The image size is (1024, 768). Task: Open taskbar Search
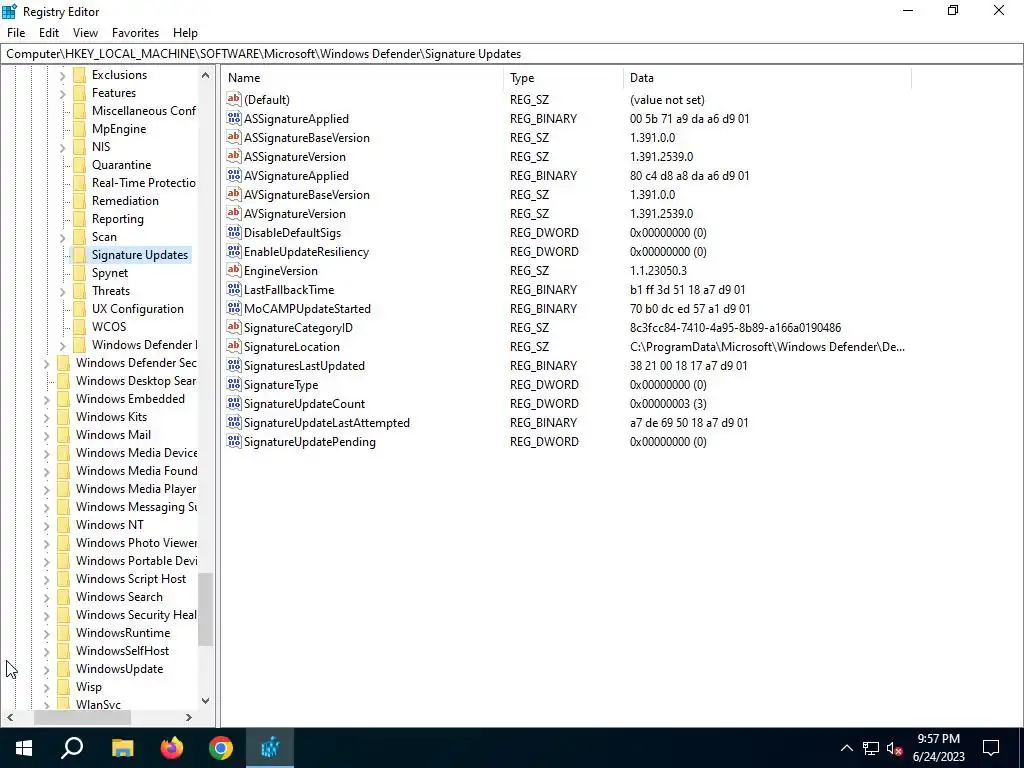(72, 748)
